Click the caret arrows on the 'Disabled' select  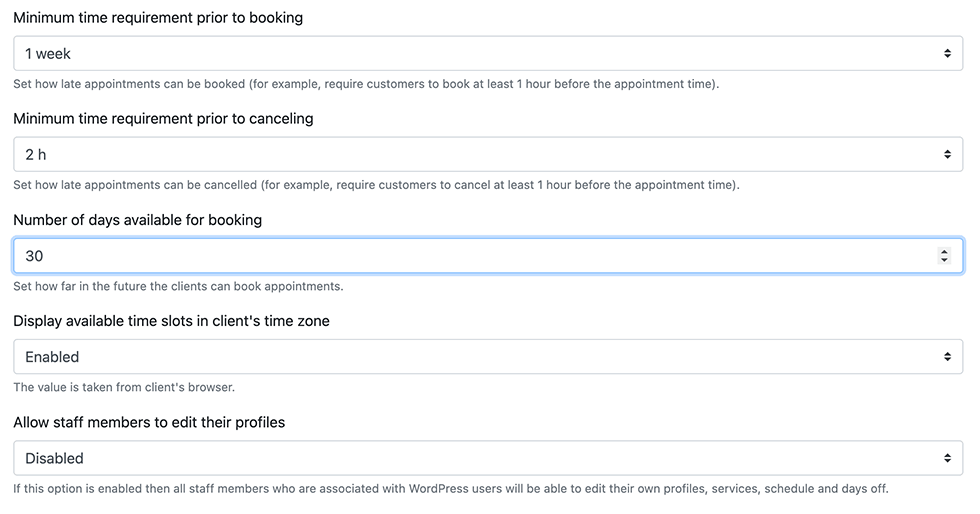click(948, 458)
